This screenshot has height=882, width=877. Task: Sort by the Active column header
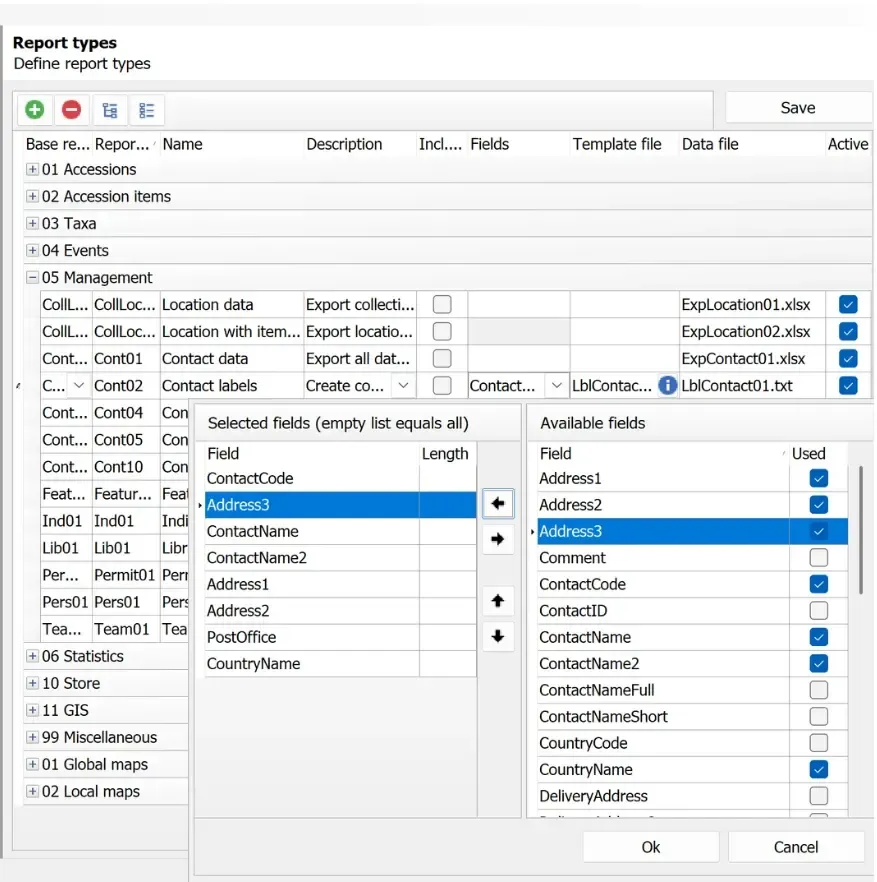(848, 145)
